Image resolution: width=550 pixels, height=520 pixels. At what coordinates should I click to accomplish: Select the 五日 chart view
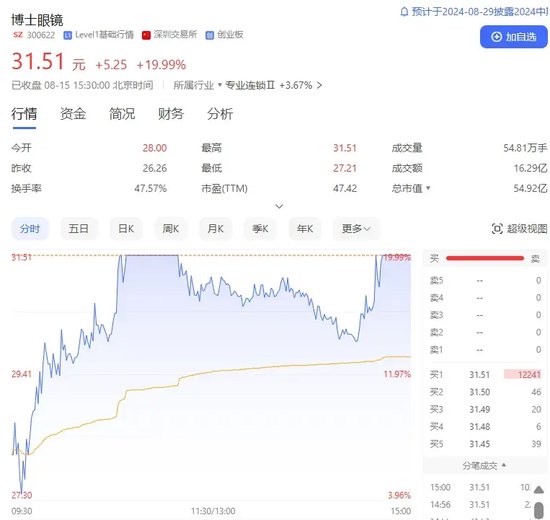pos(79,229)
